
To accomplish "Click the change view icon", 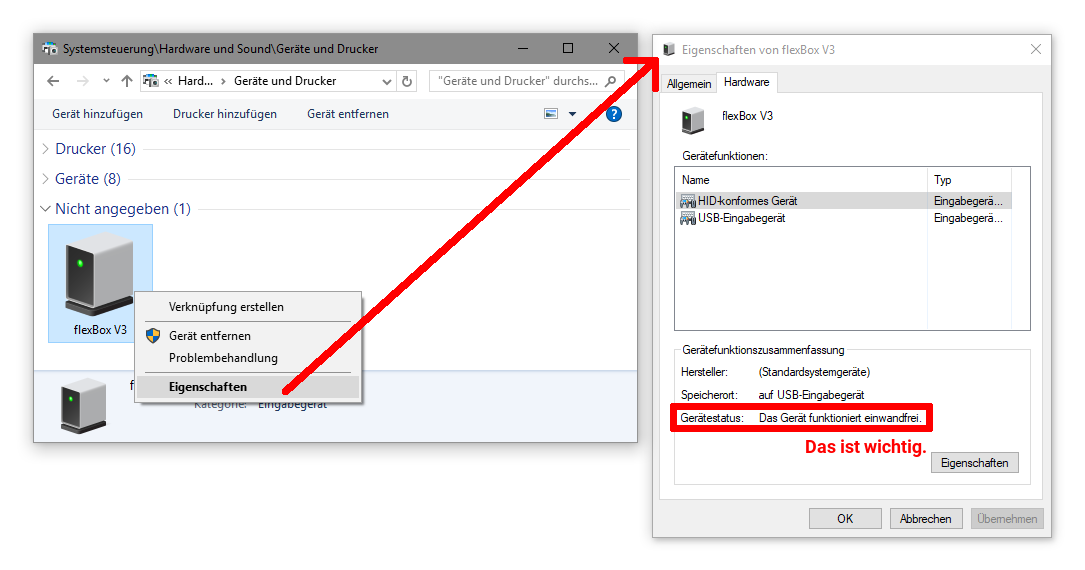I will (x=551, y=114).
